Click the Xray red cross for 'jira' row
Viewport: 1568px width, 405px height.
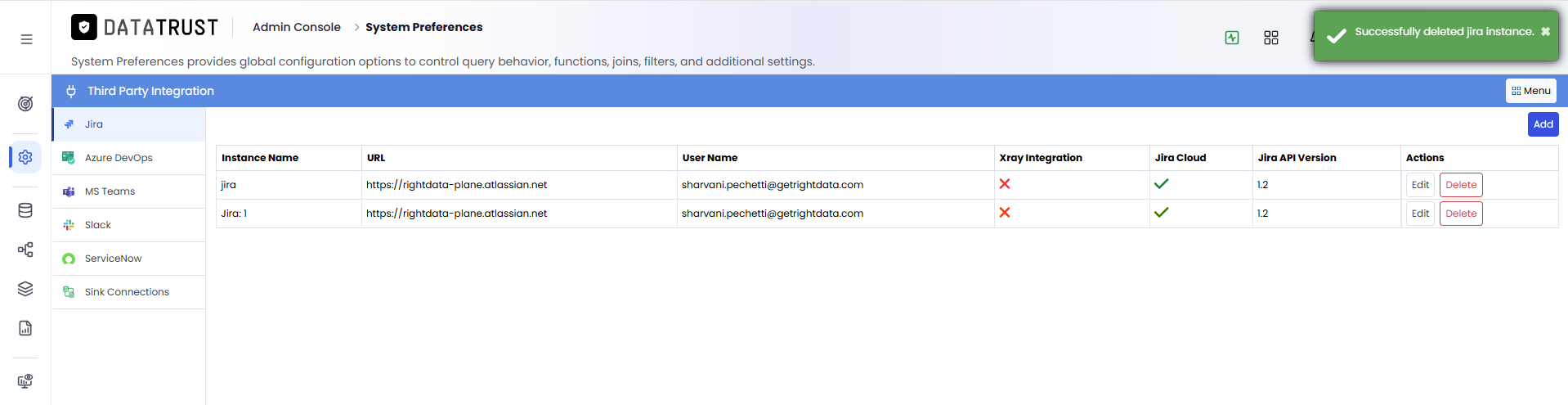click(1005, 184)
